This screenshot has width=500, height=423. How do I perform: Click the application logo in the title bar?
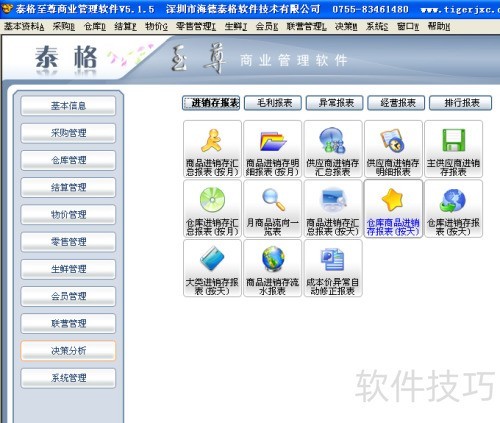pyautogui.click(x=6, y=8)
